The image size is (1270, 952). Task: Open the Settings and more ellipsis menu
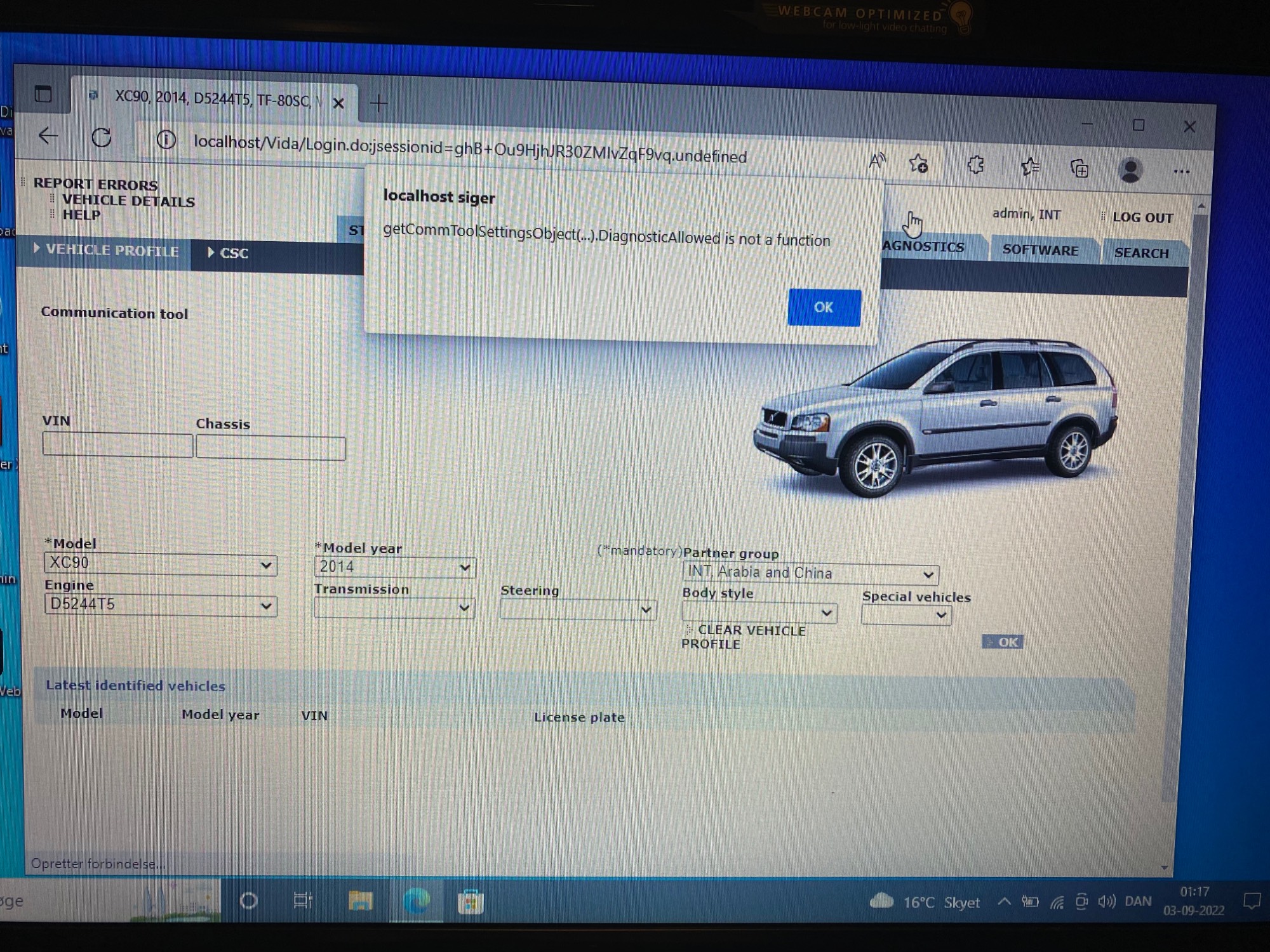1181,171
